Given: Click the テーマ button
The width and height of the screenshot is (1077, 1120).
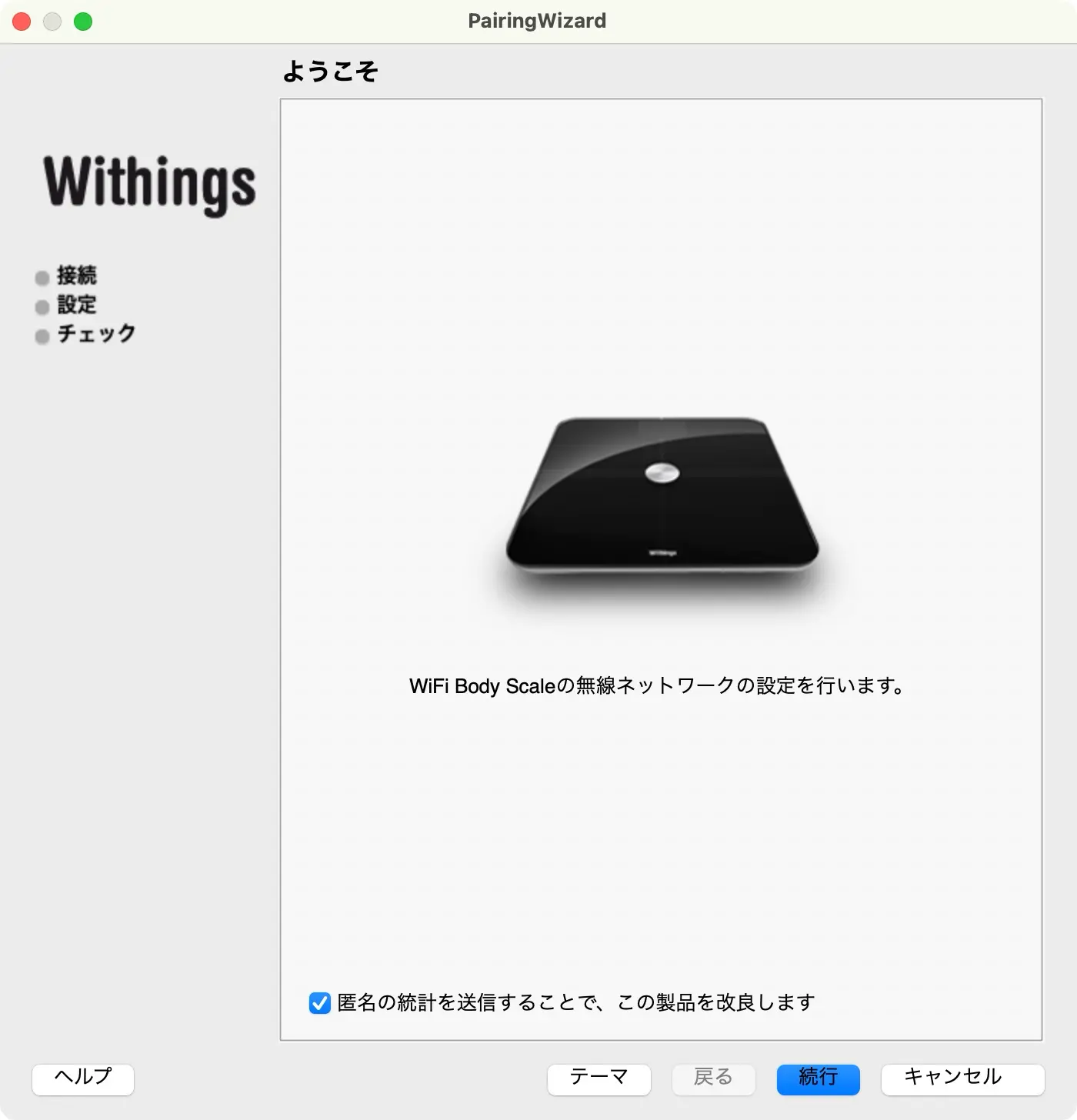Looking at the screenshot, I should pos(599,1078).
